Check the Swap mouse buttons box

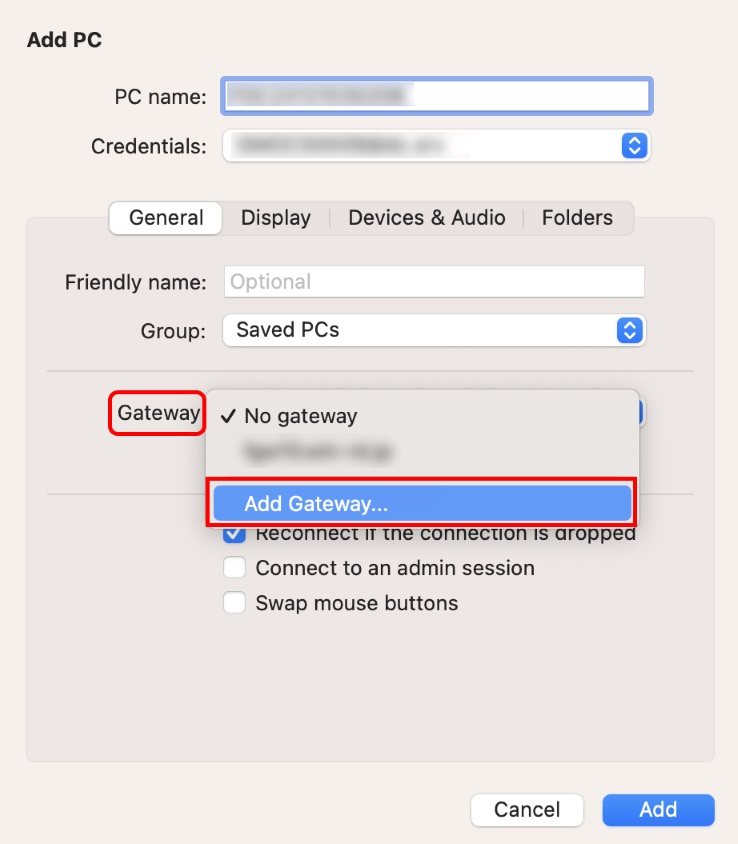234,603
